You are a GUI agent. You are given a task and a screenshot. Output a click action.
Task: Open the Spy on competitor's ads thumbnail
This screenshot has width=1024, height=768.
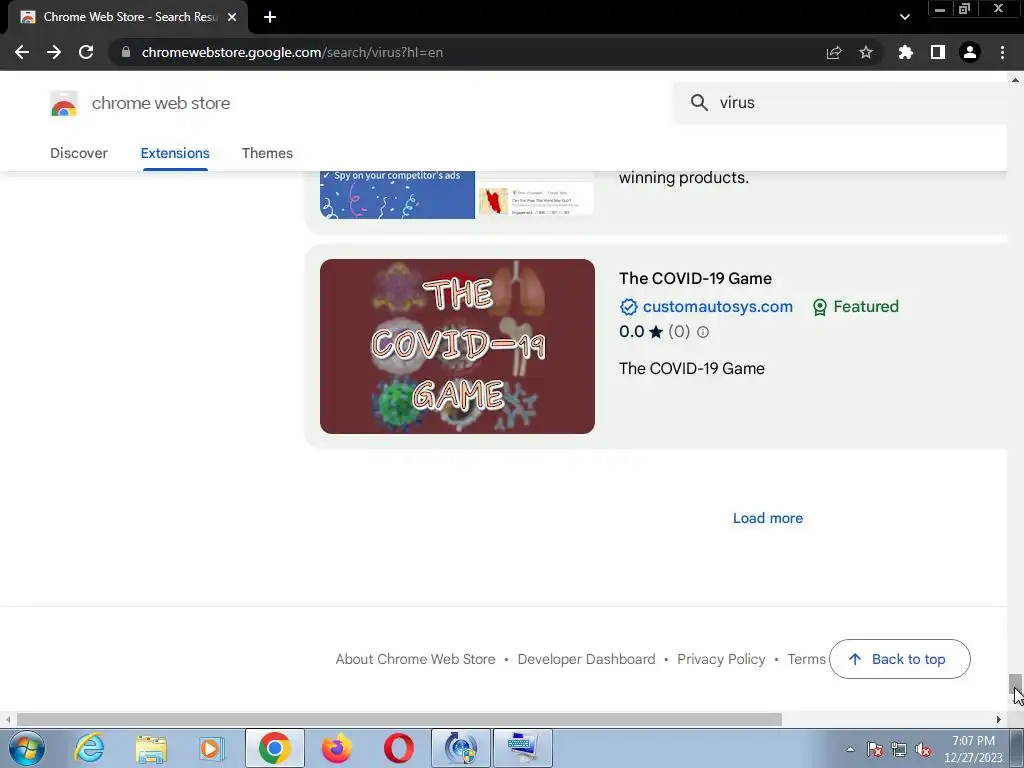click(x=457, y=195)
